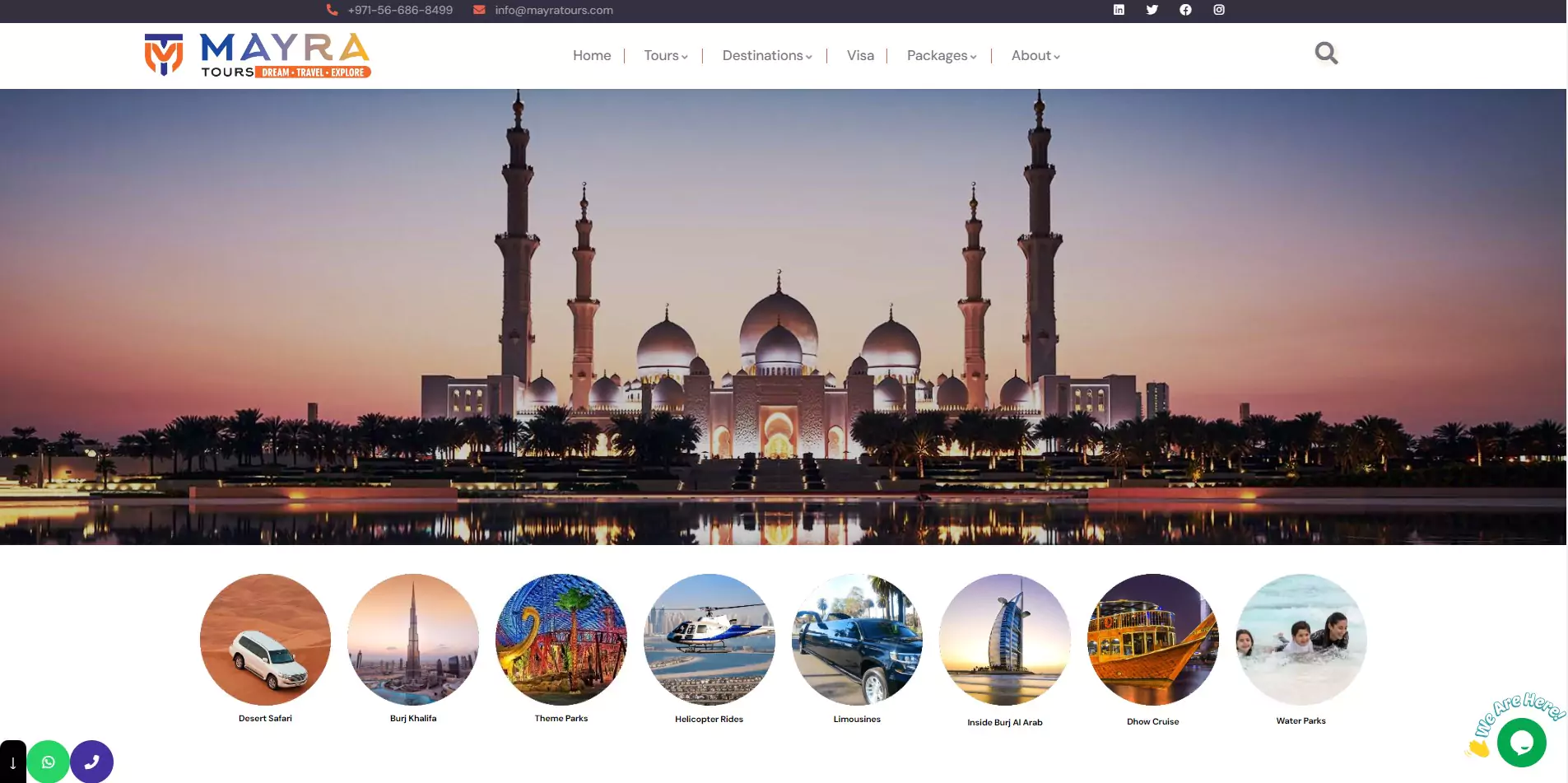Click the black down-arrow button
1568x783 pixels.
(12, 762)
